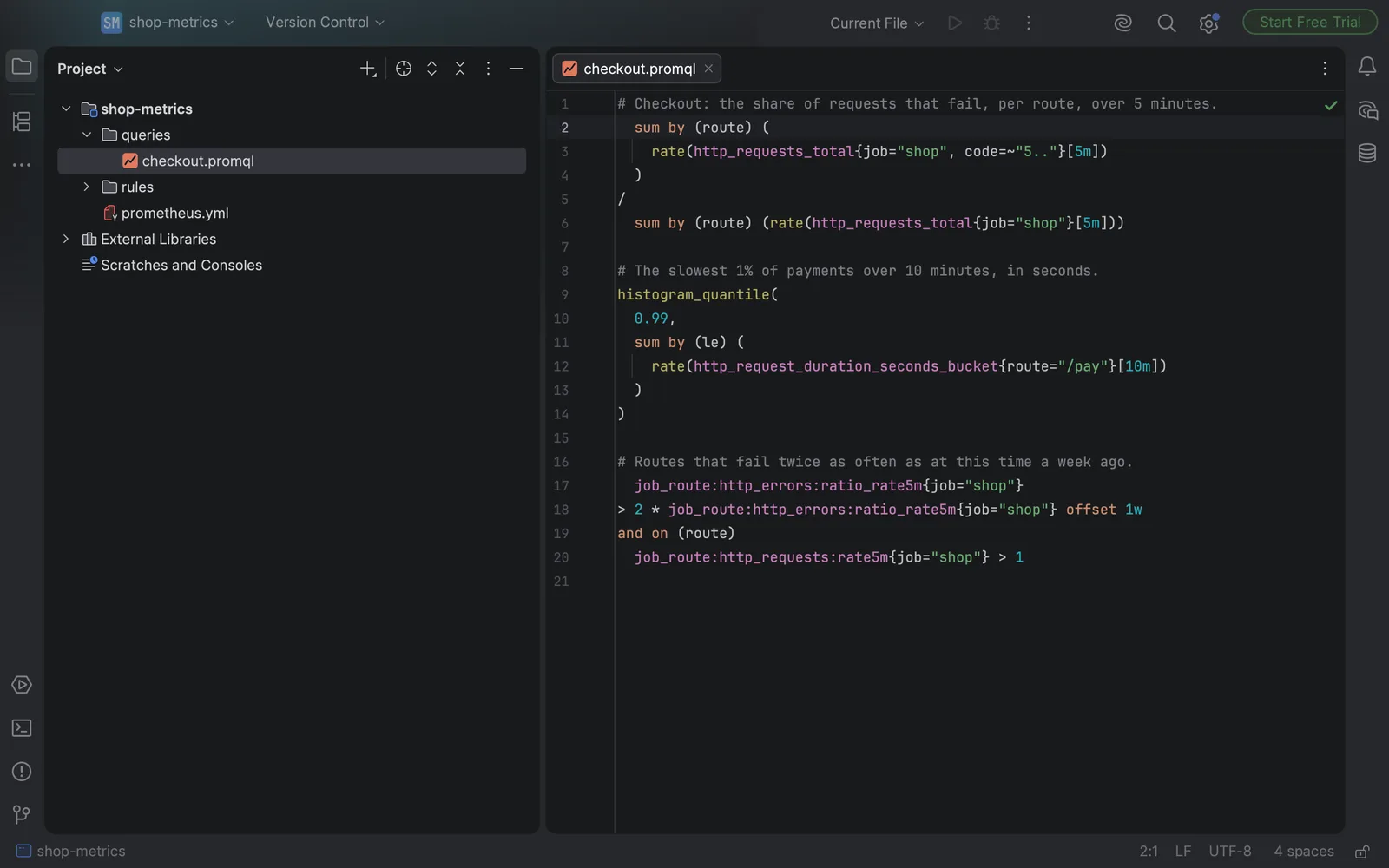Screen dimensions: 1389x868
Task: Select opened file locate target icon
Action: click(x=404, y=69)
